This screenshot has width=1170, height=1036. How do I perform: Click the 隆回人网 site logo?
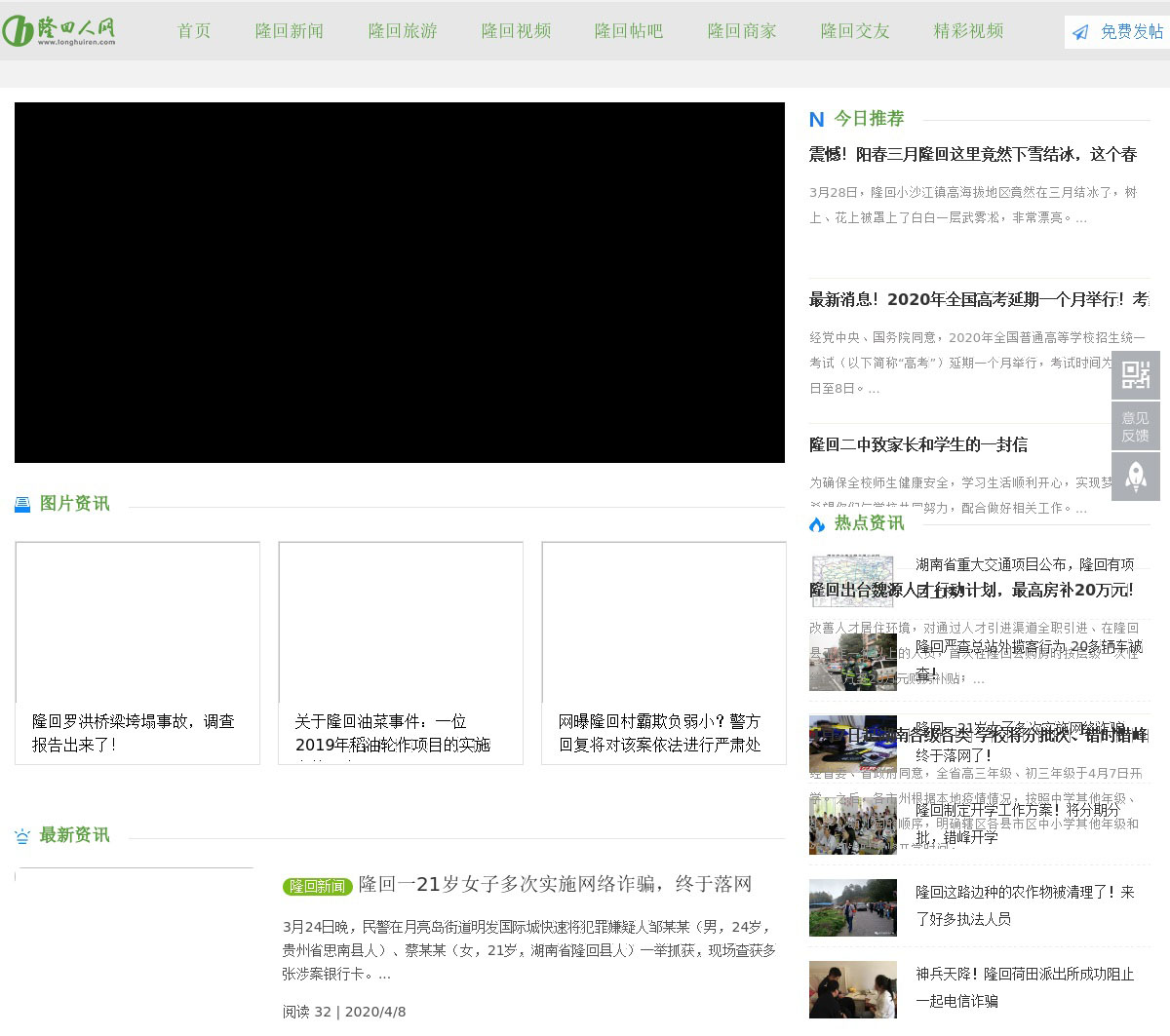tap(59, 31)
